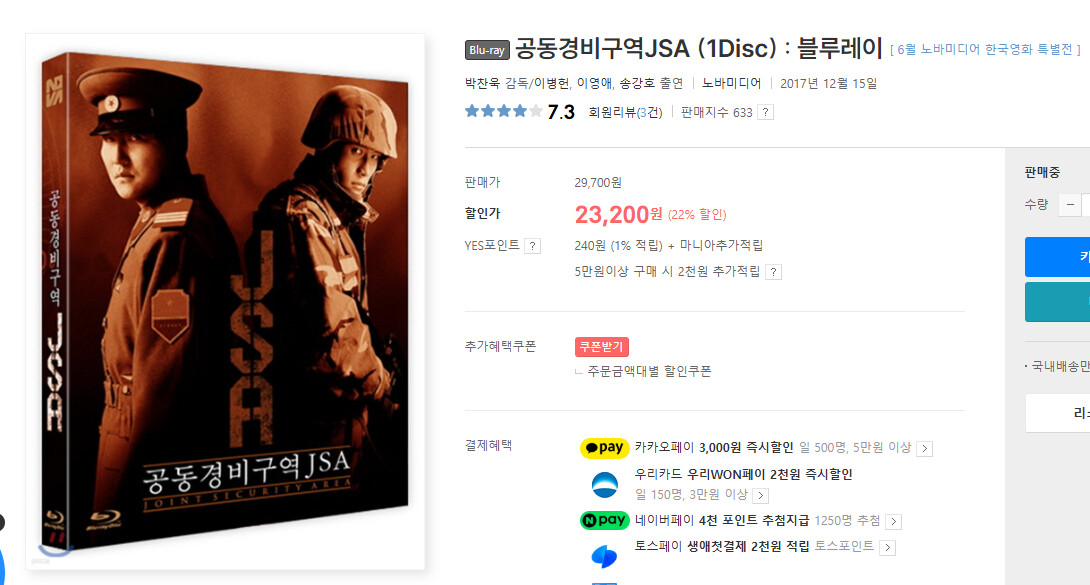Click help icon next to 판매지수 633
Screen dimensions: 1090x585
765,113
